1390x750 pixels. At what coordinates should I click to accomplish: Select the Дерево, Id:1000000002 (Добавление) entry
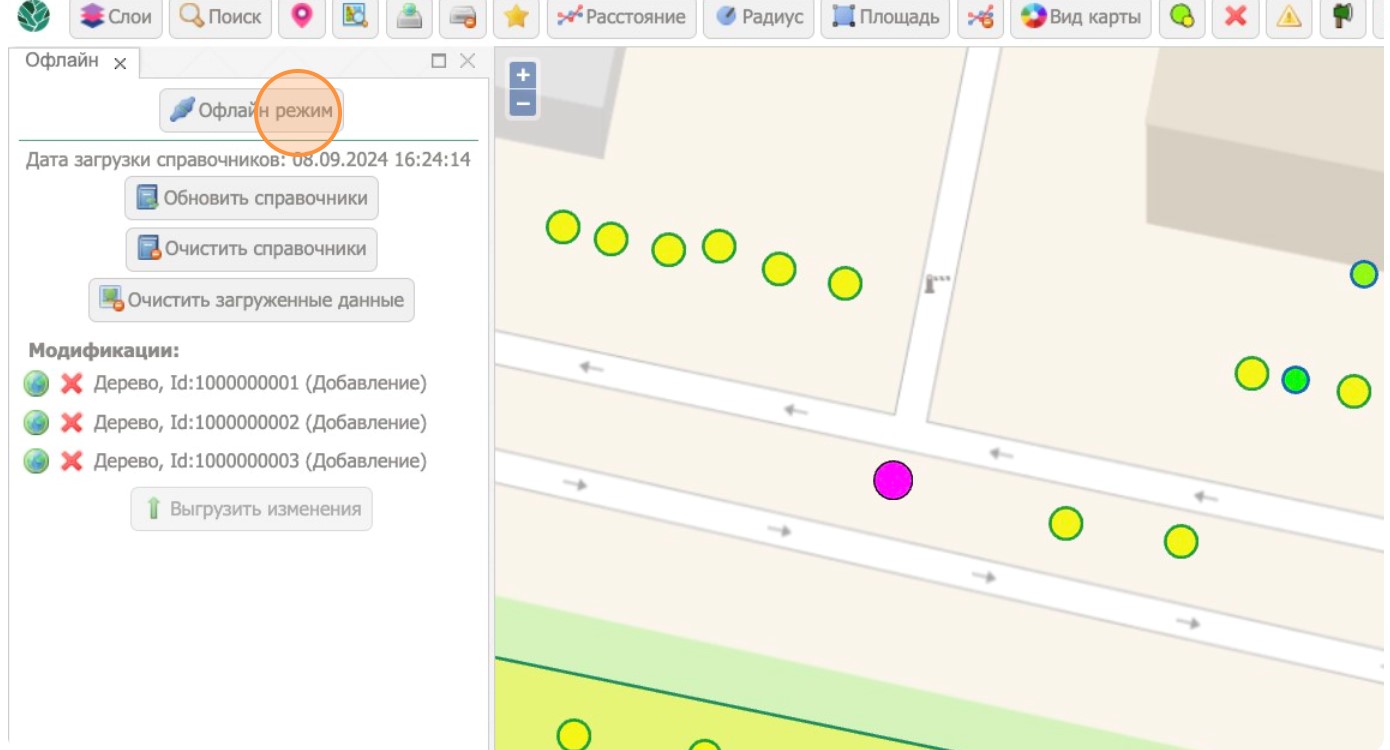tap(260, 423)
